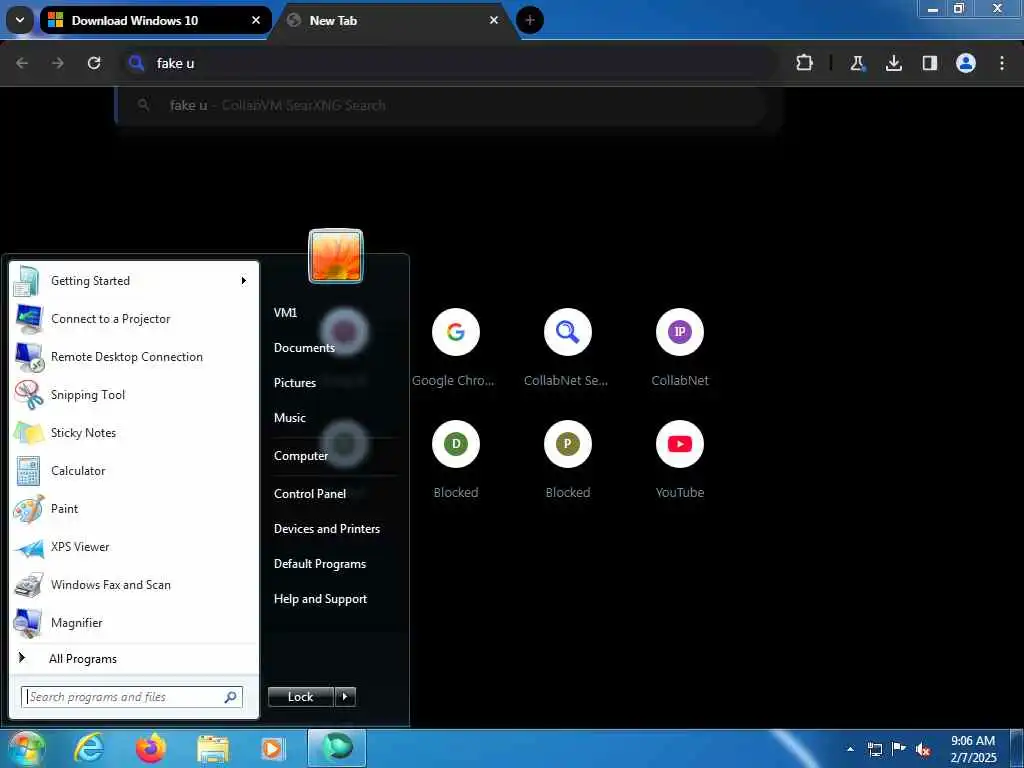
Task: Open Music library
Action: click(290, 418)
